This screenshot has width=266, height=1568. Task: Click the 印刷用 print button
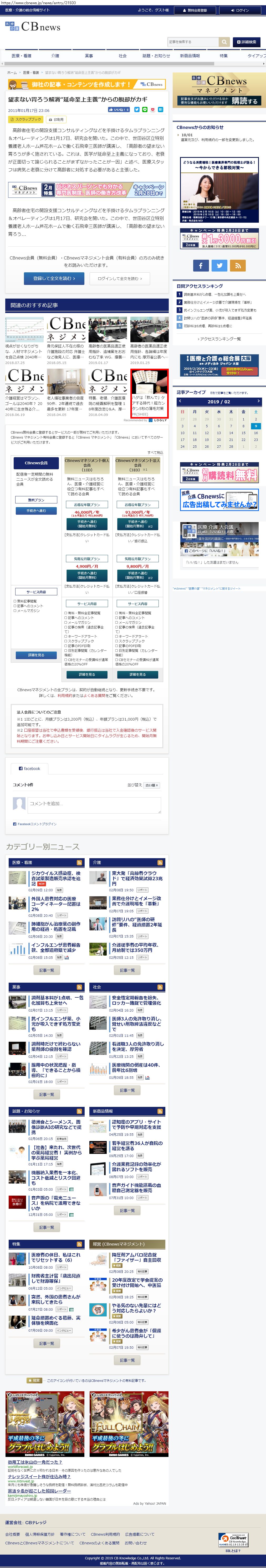(x=55, y=119)
